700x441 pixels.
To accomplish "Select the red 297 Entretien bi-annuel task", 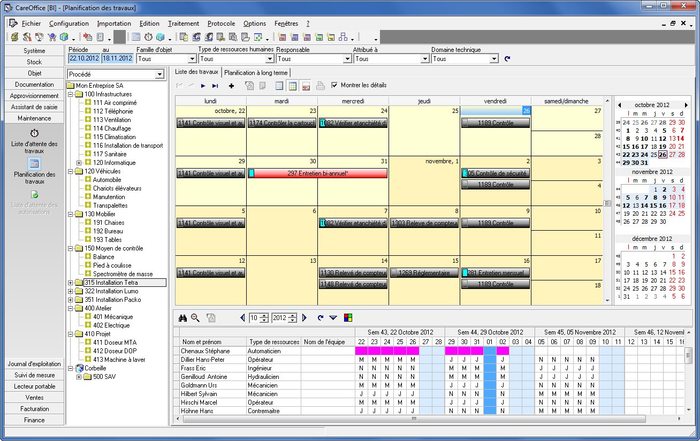I will (317, 173).
